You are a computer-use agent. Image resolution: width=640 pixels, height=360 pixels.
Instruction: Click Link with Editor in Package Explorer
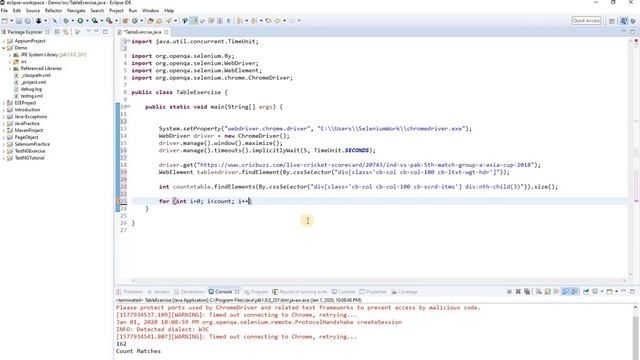coord(66,32)
